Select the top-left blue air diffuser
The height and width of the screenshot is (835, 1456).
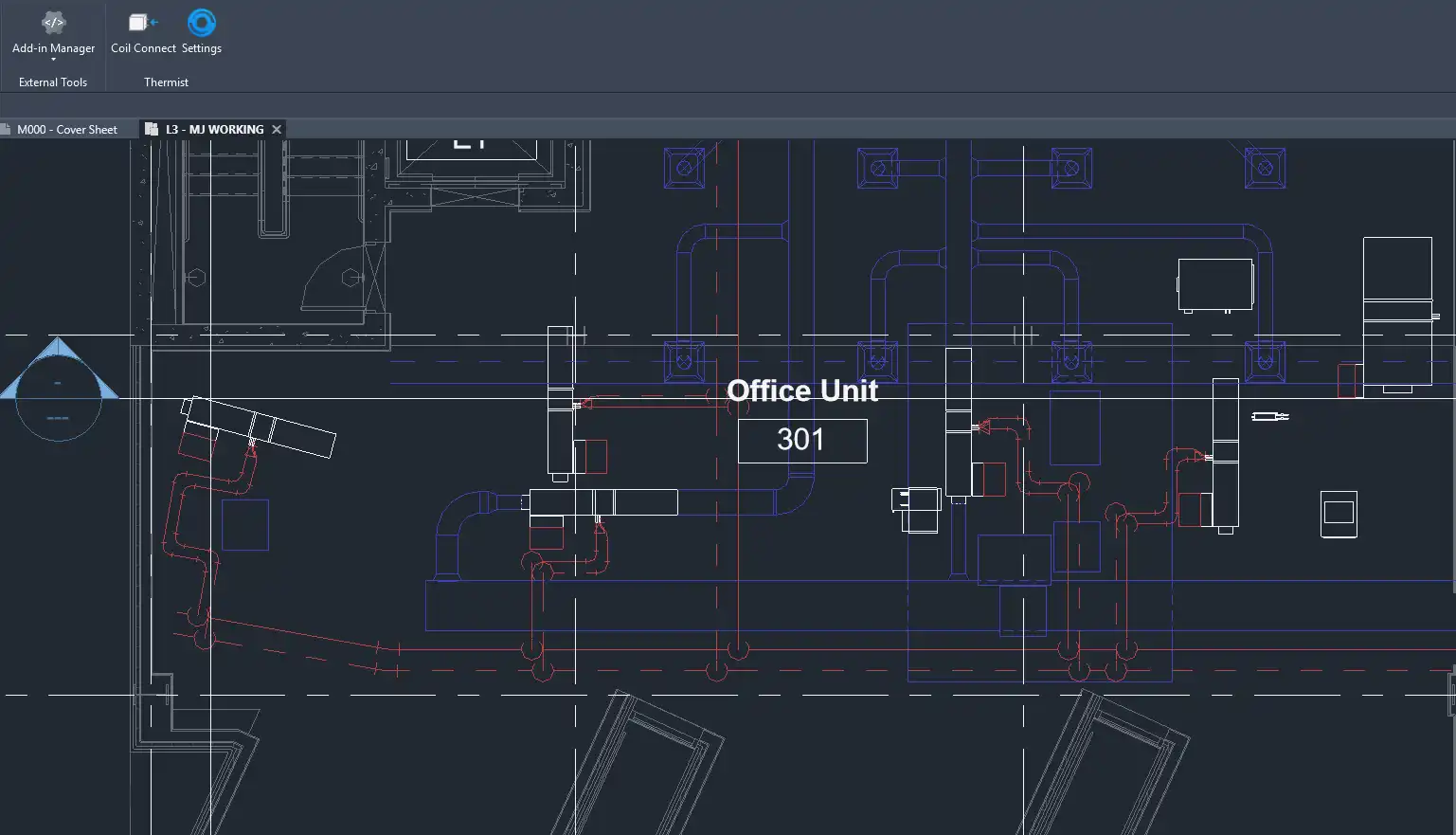pyautogui.click(x=684, y=169)
